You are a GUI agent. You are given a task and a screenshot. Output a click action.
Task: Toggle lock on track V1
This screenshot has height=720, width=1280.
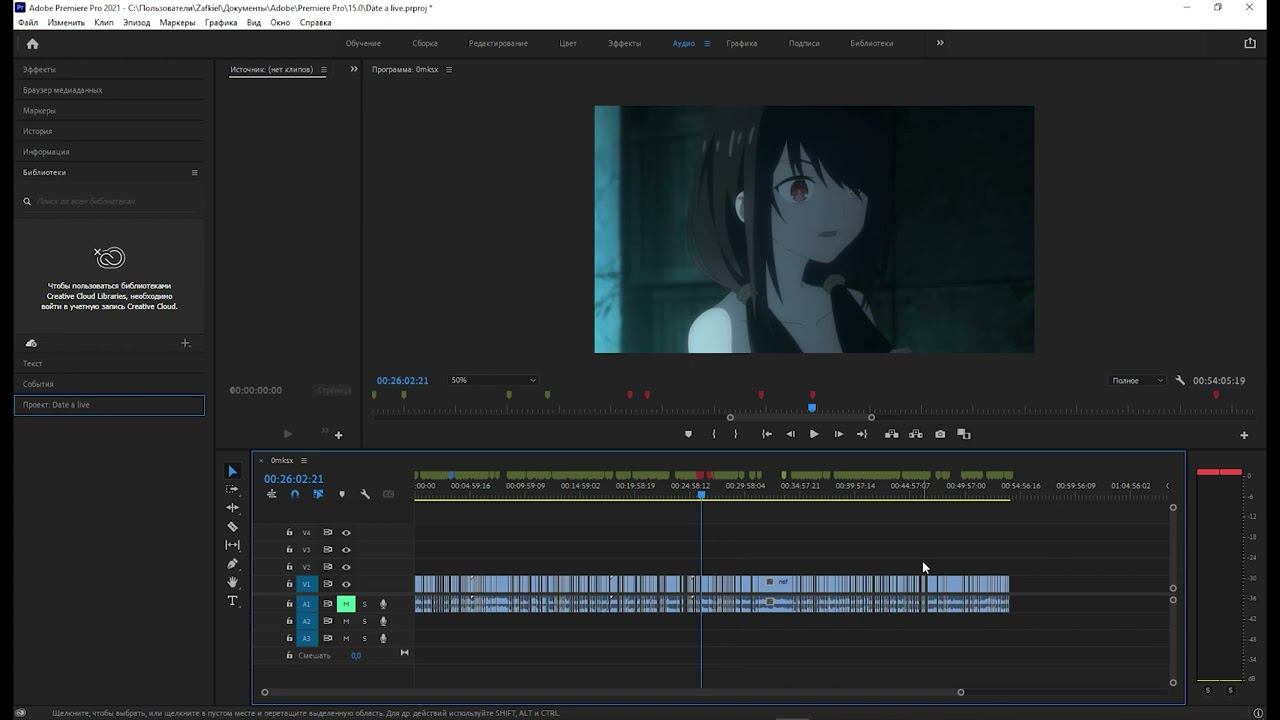click(x=290, y=584)
